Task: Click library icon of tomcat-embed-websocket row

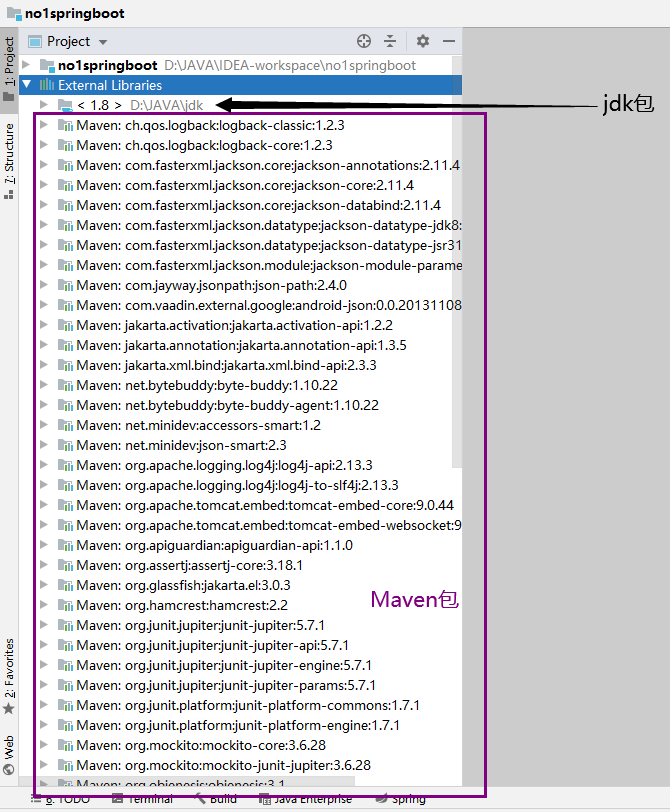Action: [x=65, y=526]
